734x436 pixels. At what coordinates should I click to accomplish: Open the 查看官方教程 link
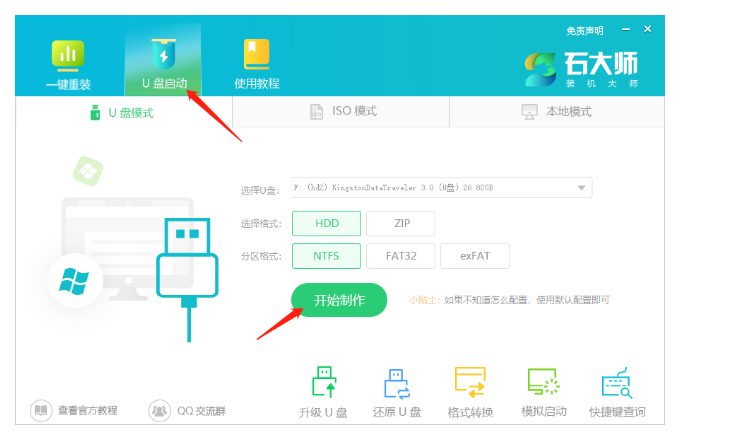pyautogui.click(x=76, y=410)
